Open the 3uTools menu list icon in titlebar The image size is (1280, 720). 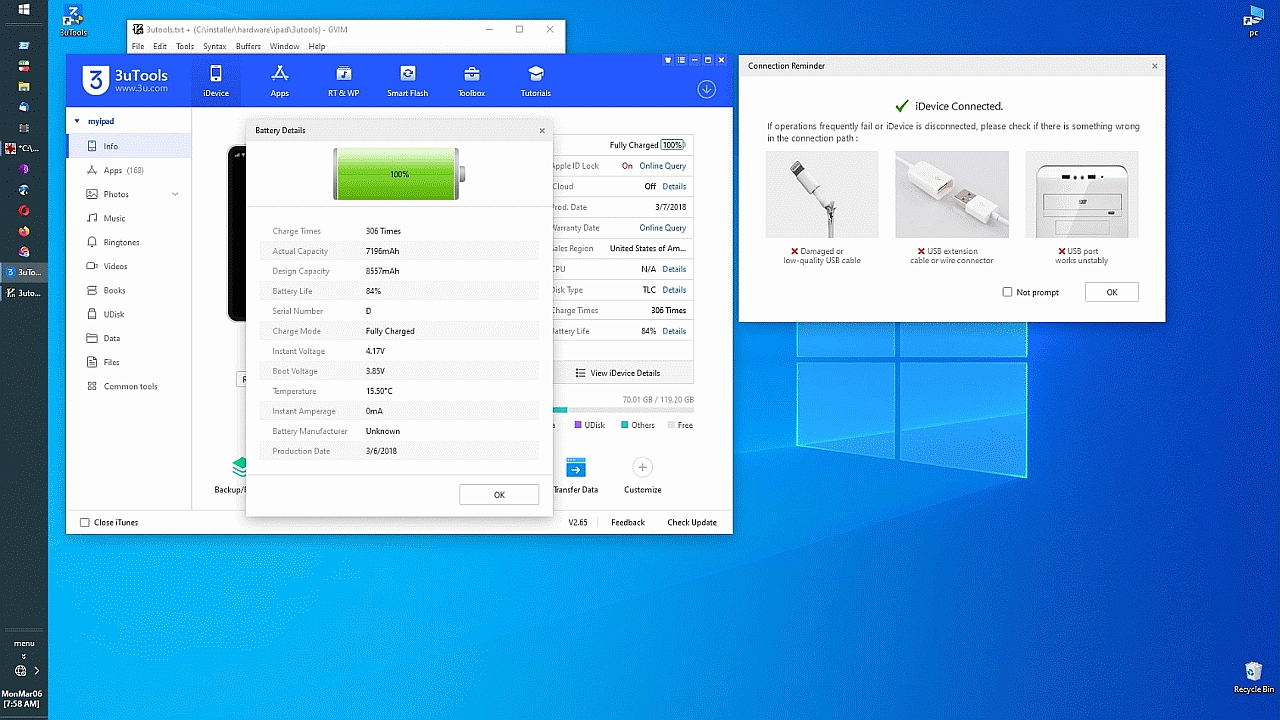(682, 60)
